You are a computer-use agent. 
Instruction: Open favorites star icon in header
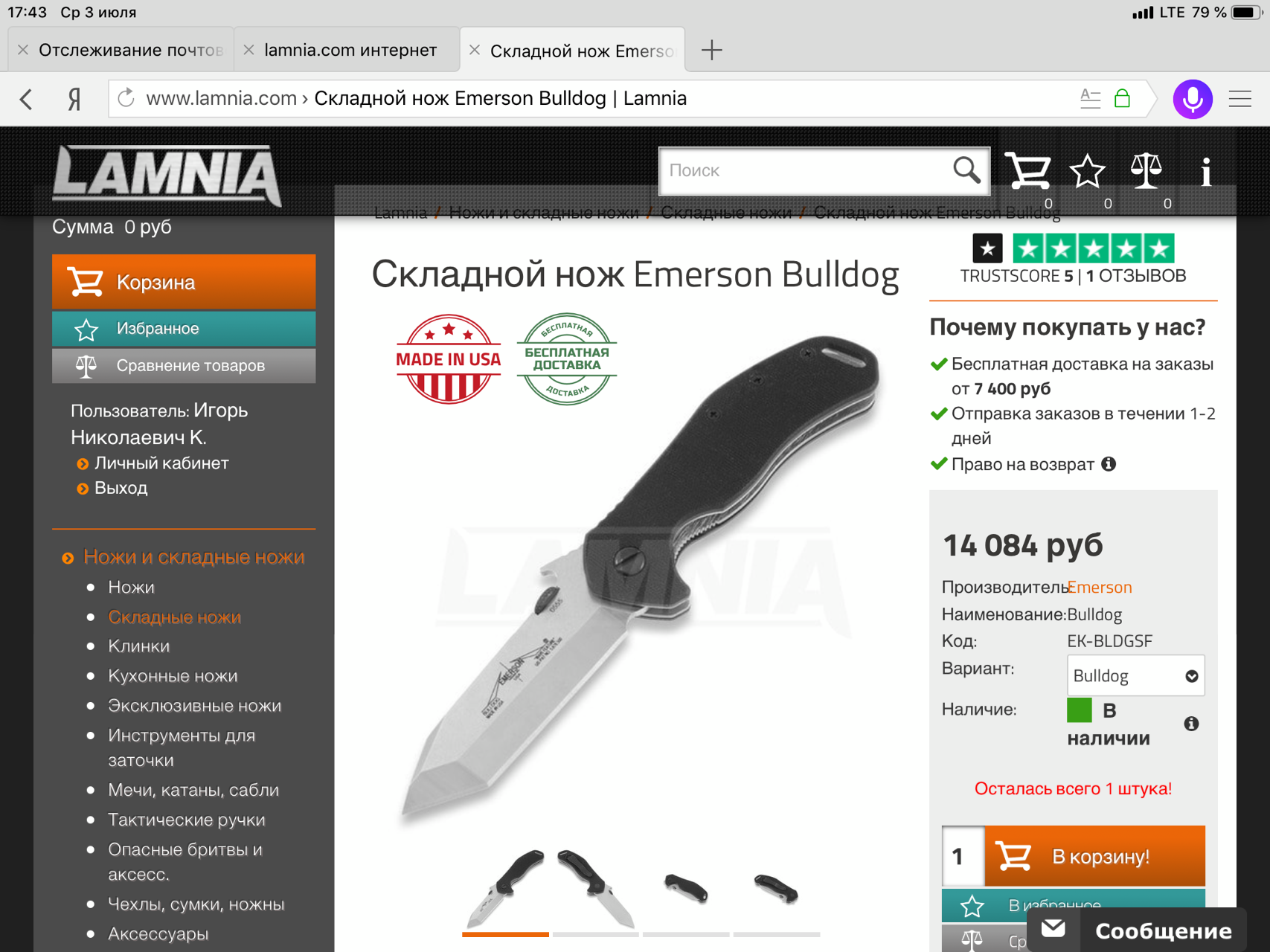click(x=1087, y=171)
